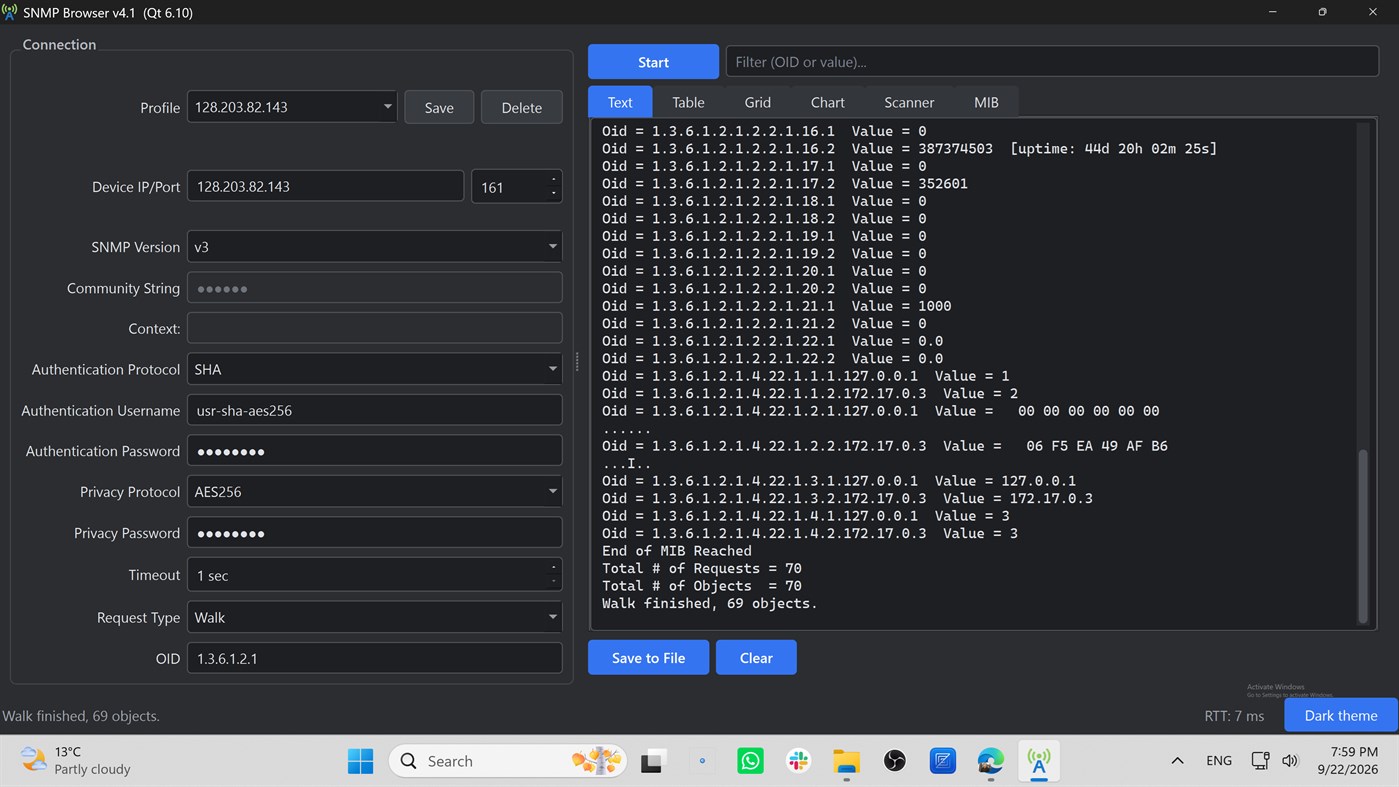Click the output pane vertical scrollbar
Screen dimensions: 1399x787
click(1362, 535)
